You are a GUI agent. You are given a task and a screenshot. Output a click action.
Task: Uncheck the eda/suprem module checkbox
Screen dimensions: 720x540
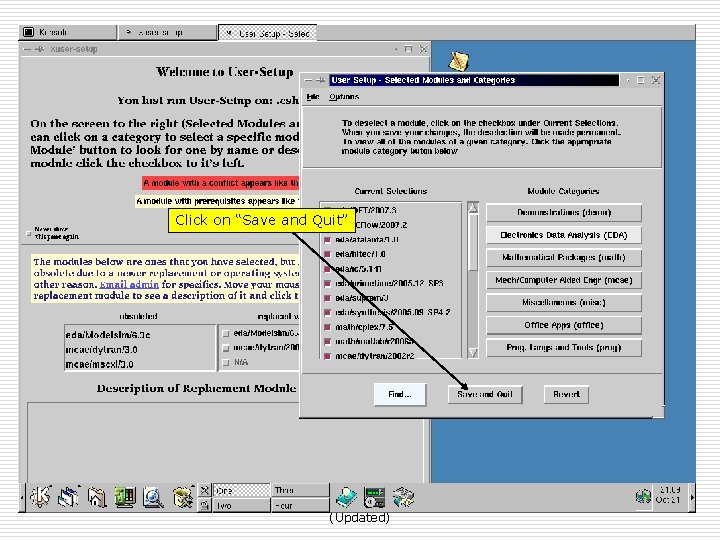(327, 298)
